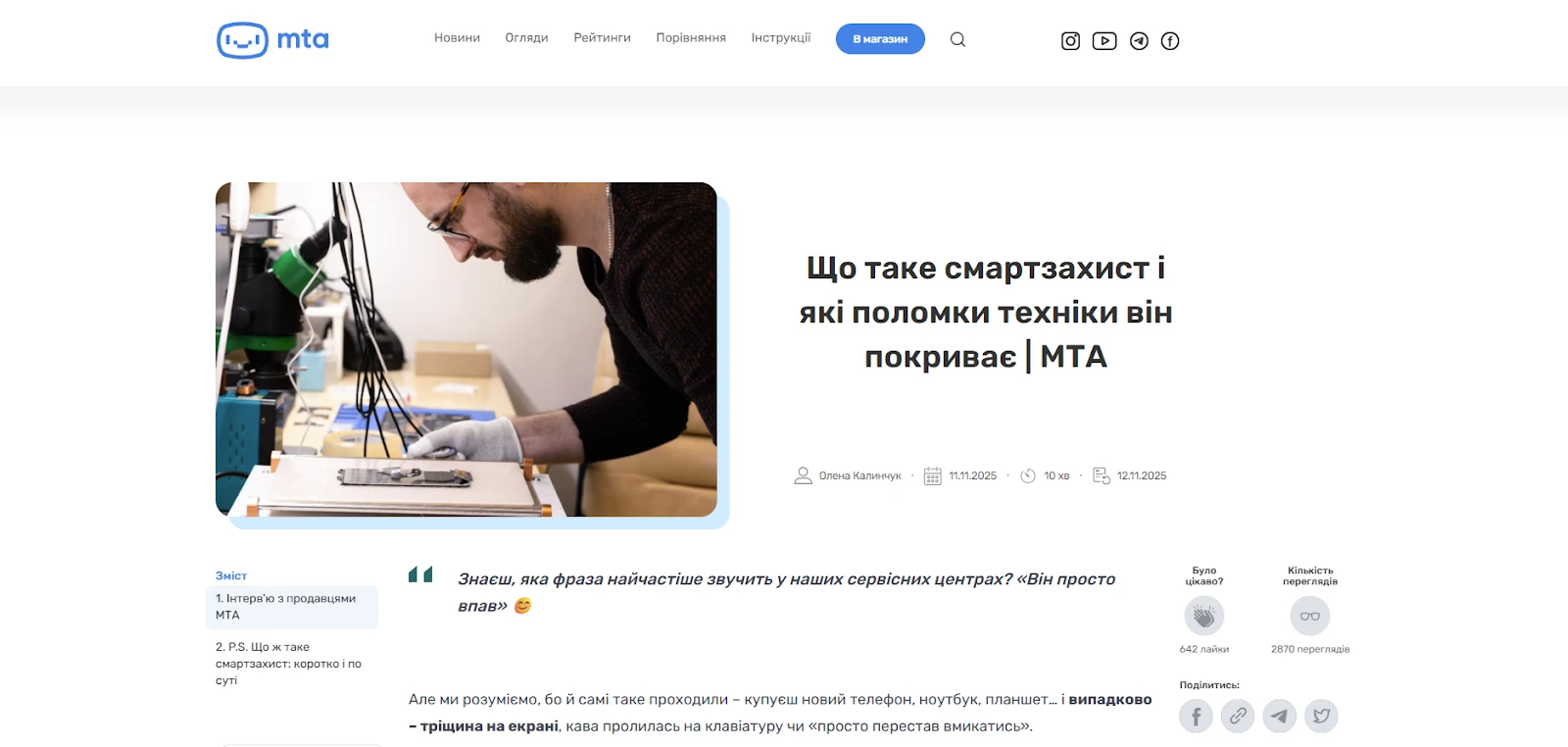Open the Telegram icon in header
This screenshot has width=1568, height=747.
click(1139, 41)
